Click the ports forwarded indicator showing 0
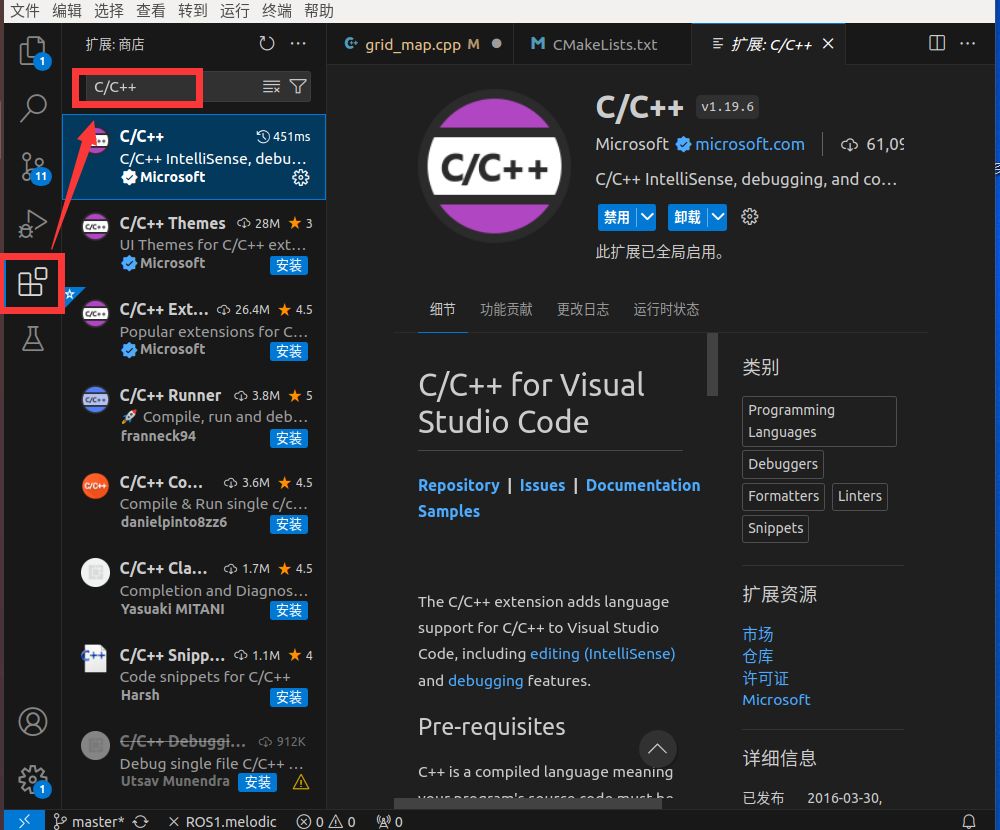The height and width of the screenshot is (830, 1000). click(x=389, y=822)
